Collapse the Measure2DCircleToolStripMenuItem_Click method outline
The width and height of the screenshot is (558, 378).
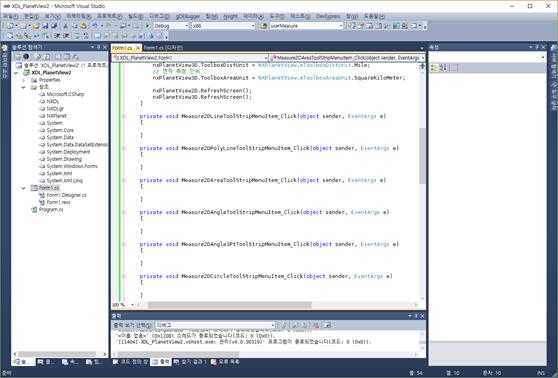click(123, 276)
